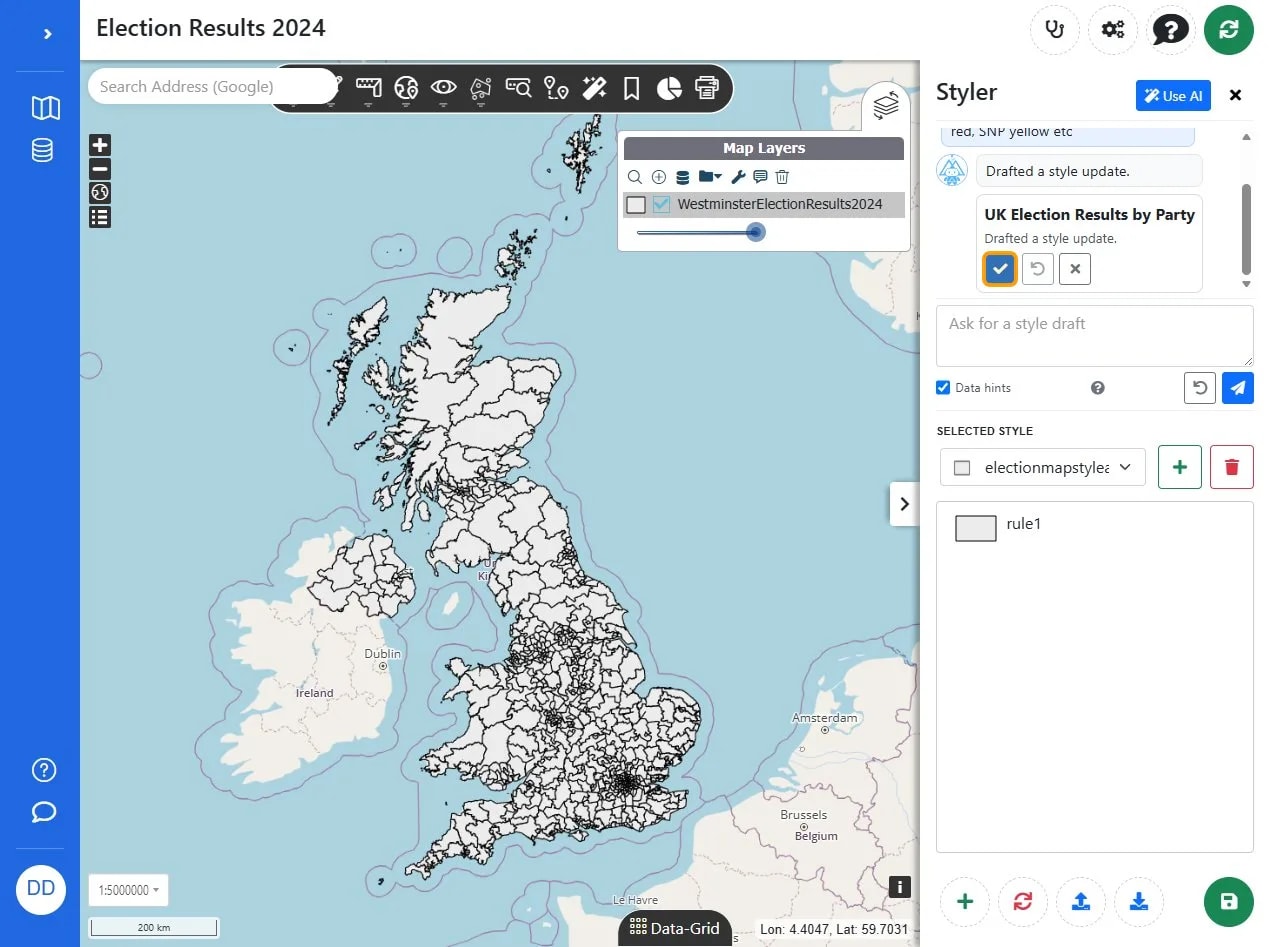Select the map with pins tool
Image resolution: width=1270 pixels, height=947 pixels.
tap(481, 88)
